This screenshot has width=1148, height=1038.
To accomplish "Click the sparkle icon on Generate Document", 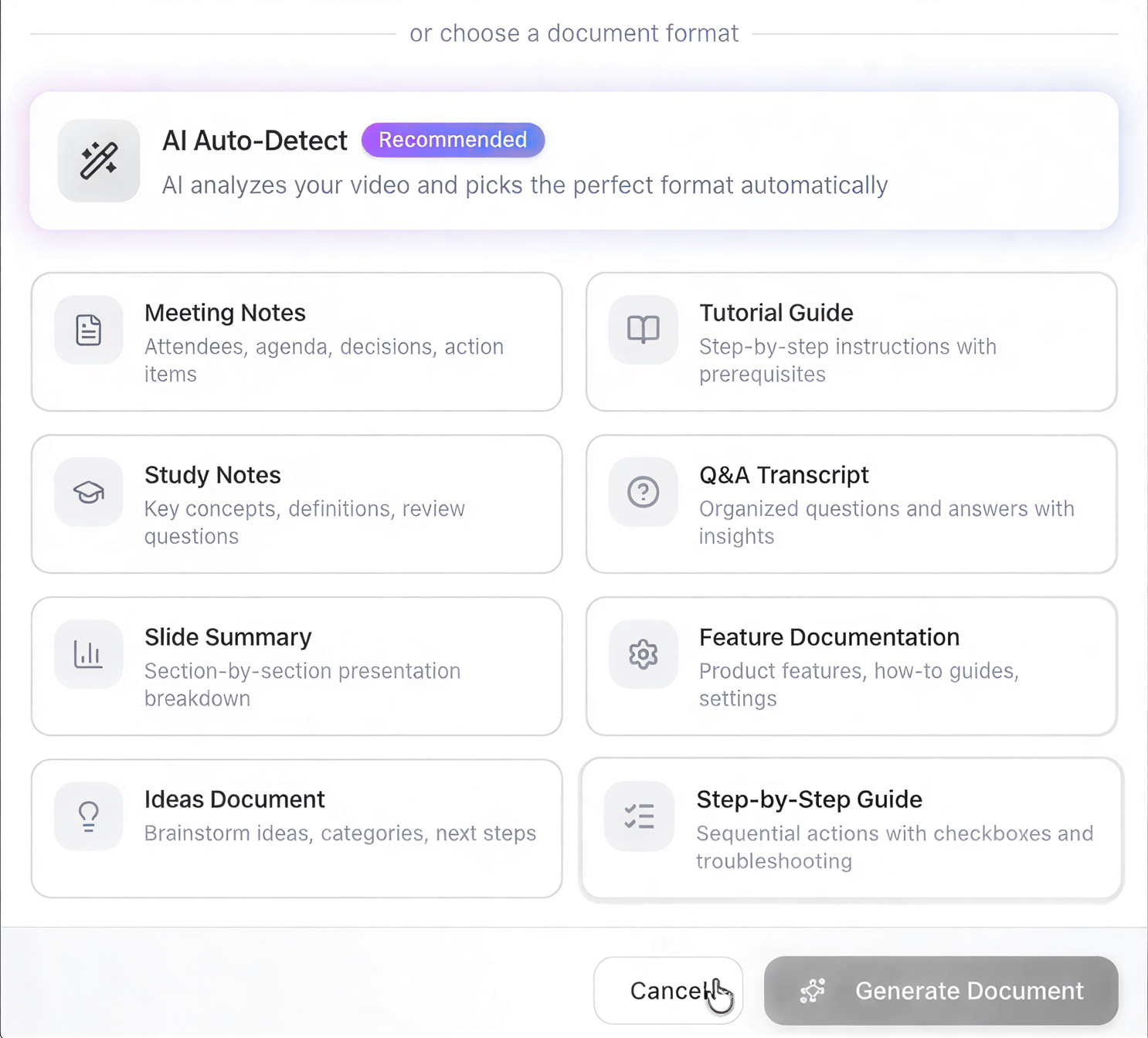I will (813, 991).
